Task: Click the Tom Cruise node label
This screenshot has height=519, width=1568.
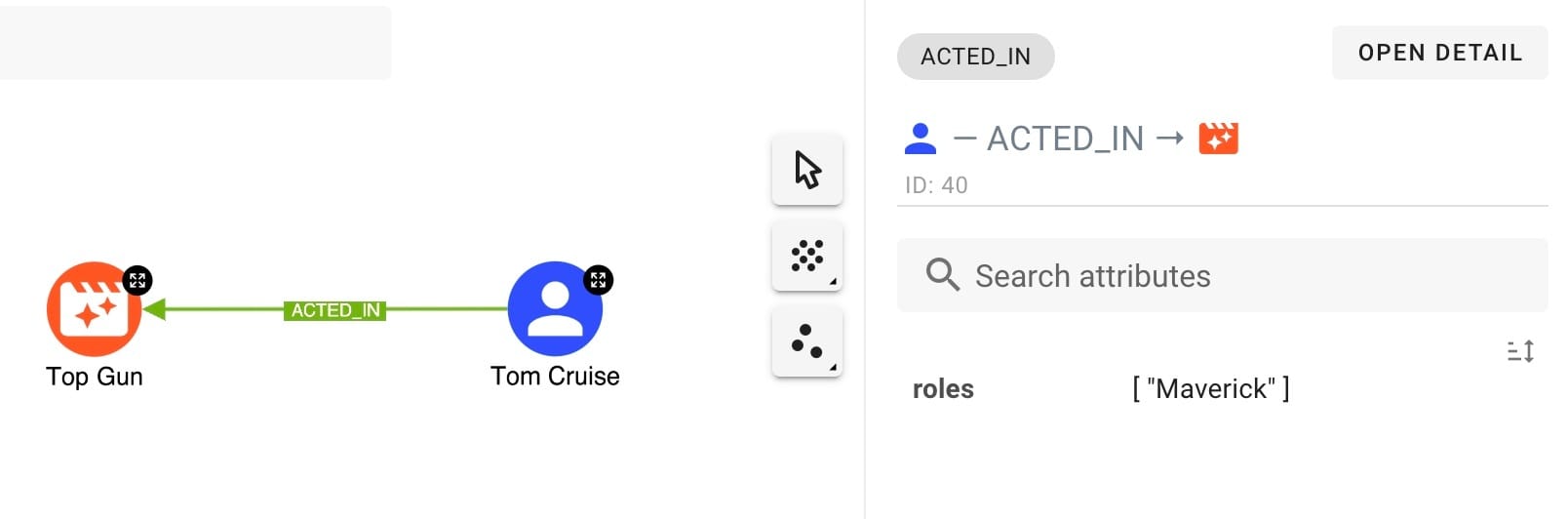Action: (x=555, y=377)
